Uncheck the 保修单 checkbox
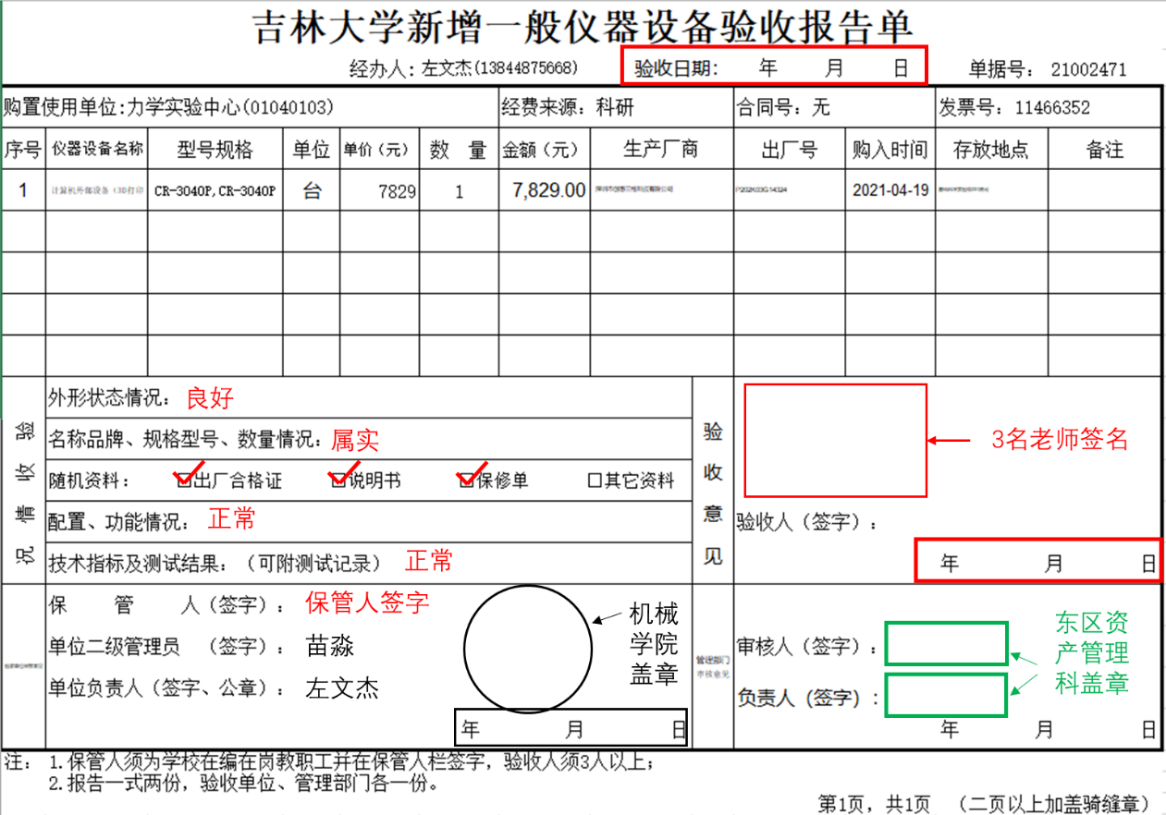This screenshot has width=1166, height=815. point(466,481)
